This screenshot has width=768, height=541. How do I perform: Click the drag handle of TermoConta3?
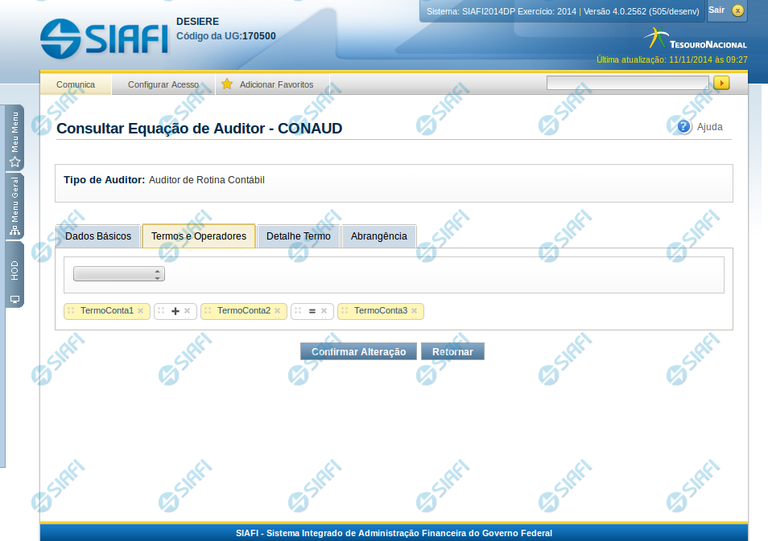[344, 310]
